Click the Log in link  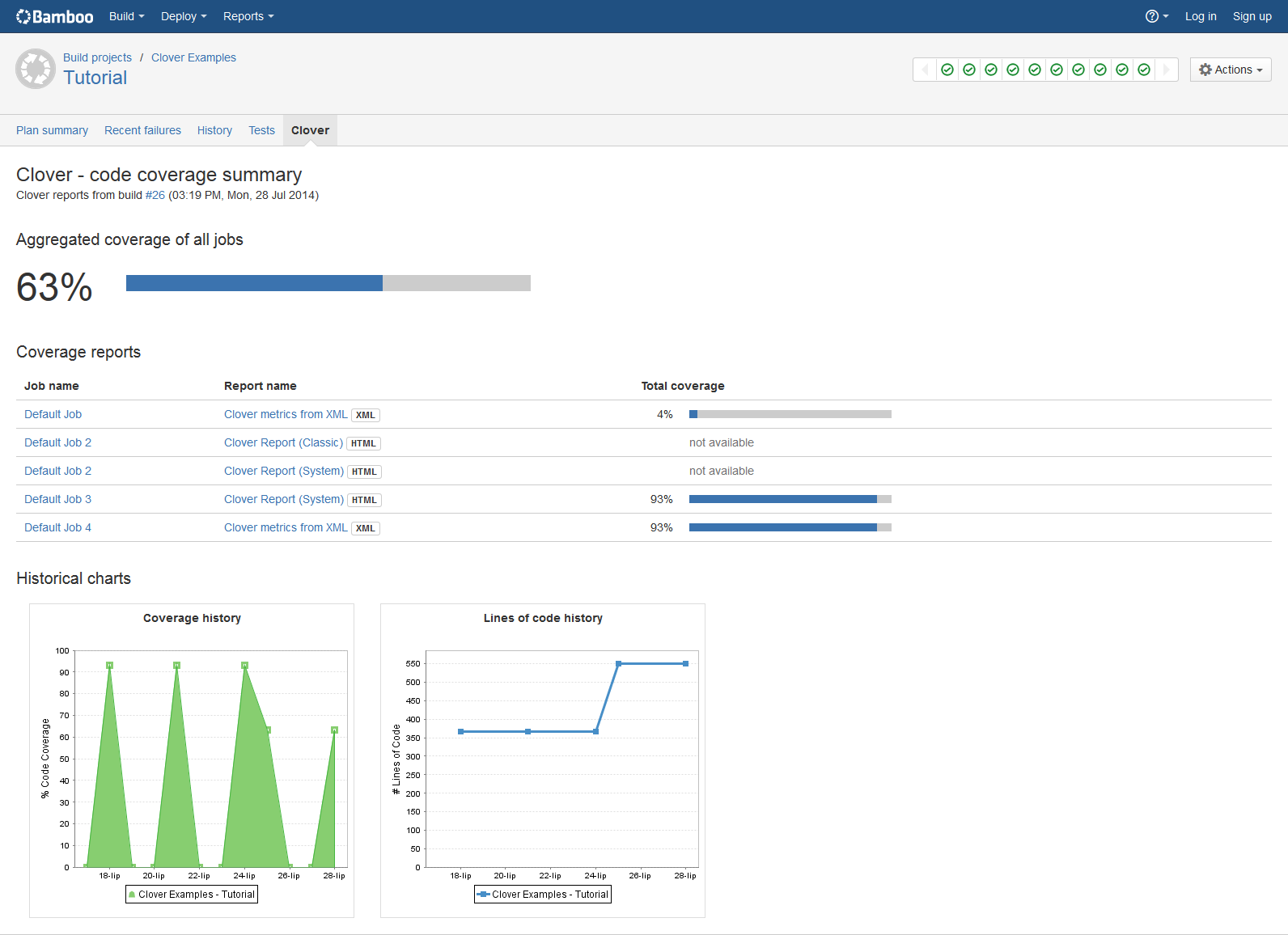pyautogui.click(x=1201, y=16)
